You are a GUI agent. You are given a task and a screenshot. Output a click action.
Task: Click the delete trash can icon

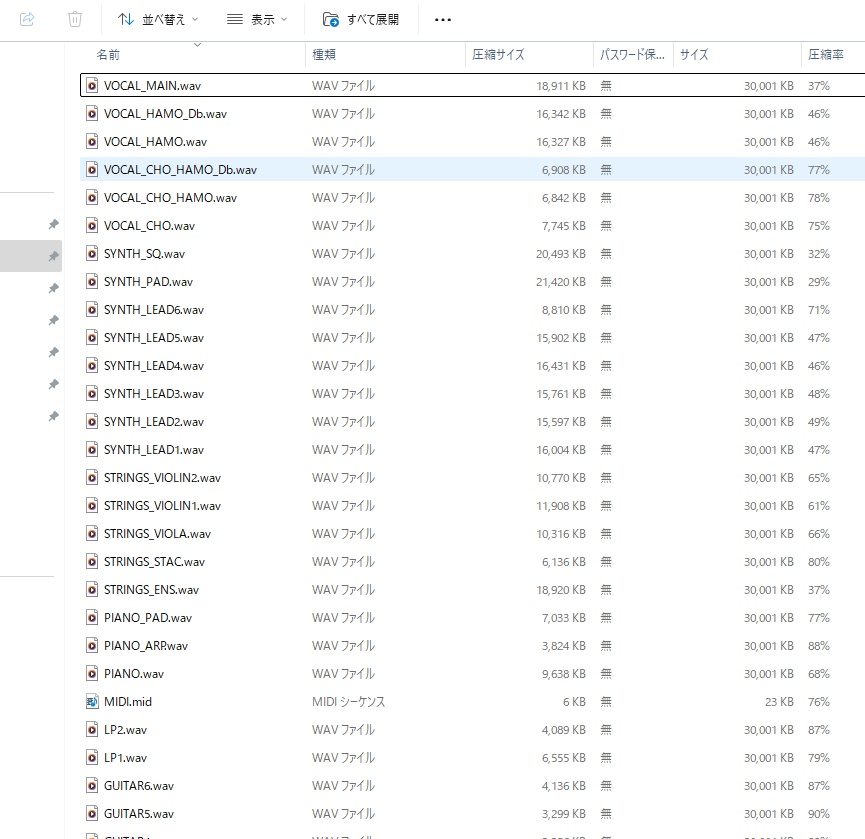74,19
